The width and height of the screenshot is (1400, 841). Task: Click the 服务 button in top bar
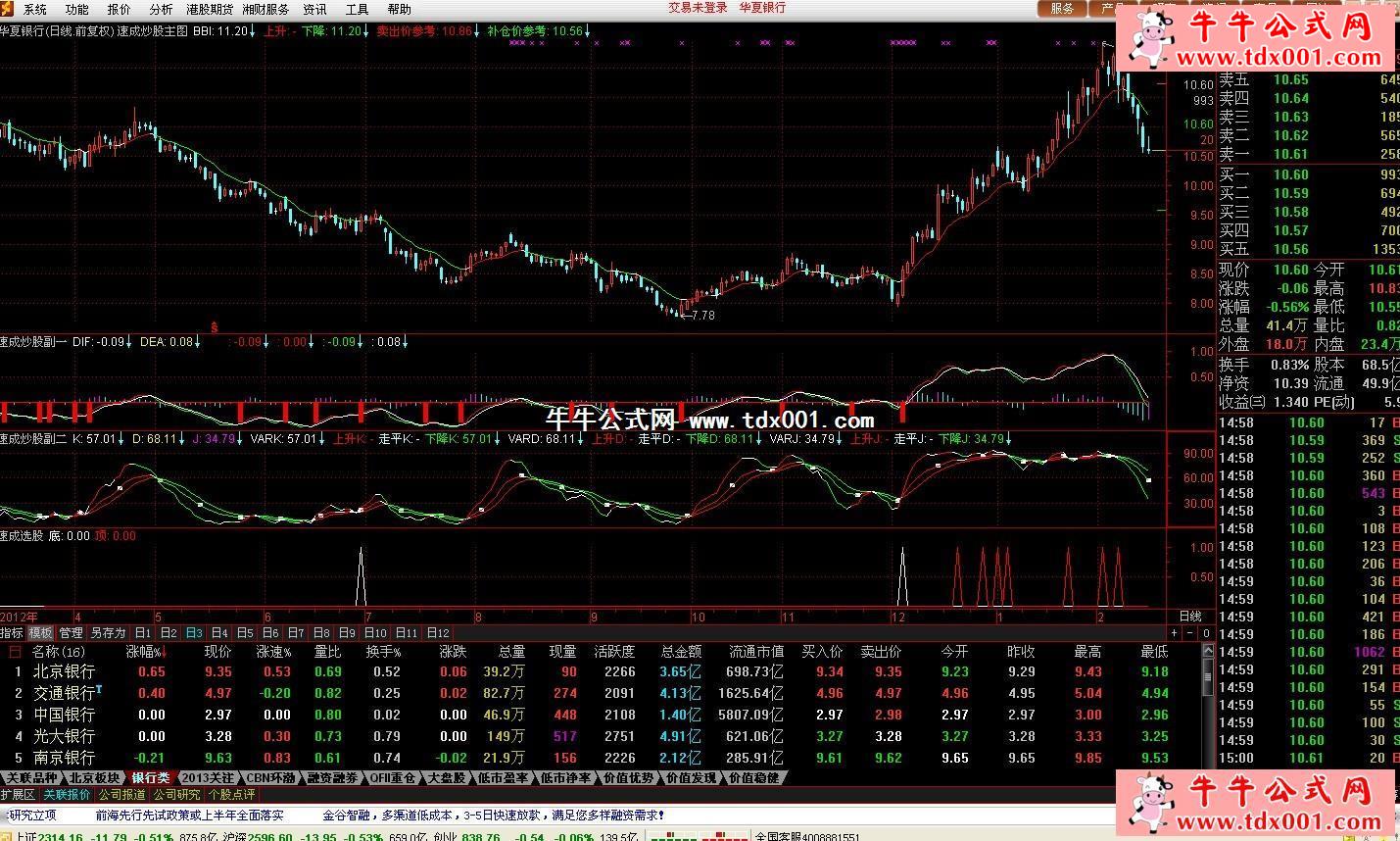coord(1062,8)
